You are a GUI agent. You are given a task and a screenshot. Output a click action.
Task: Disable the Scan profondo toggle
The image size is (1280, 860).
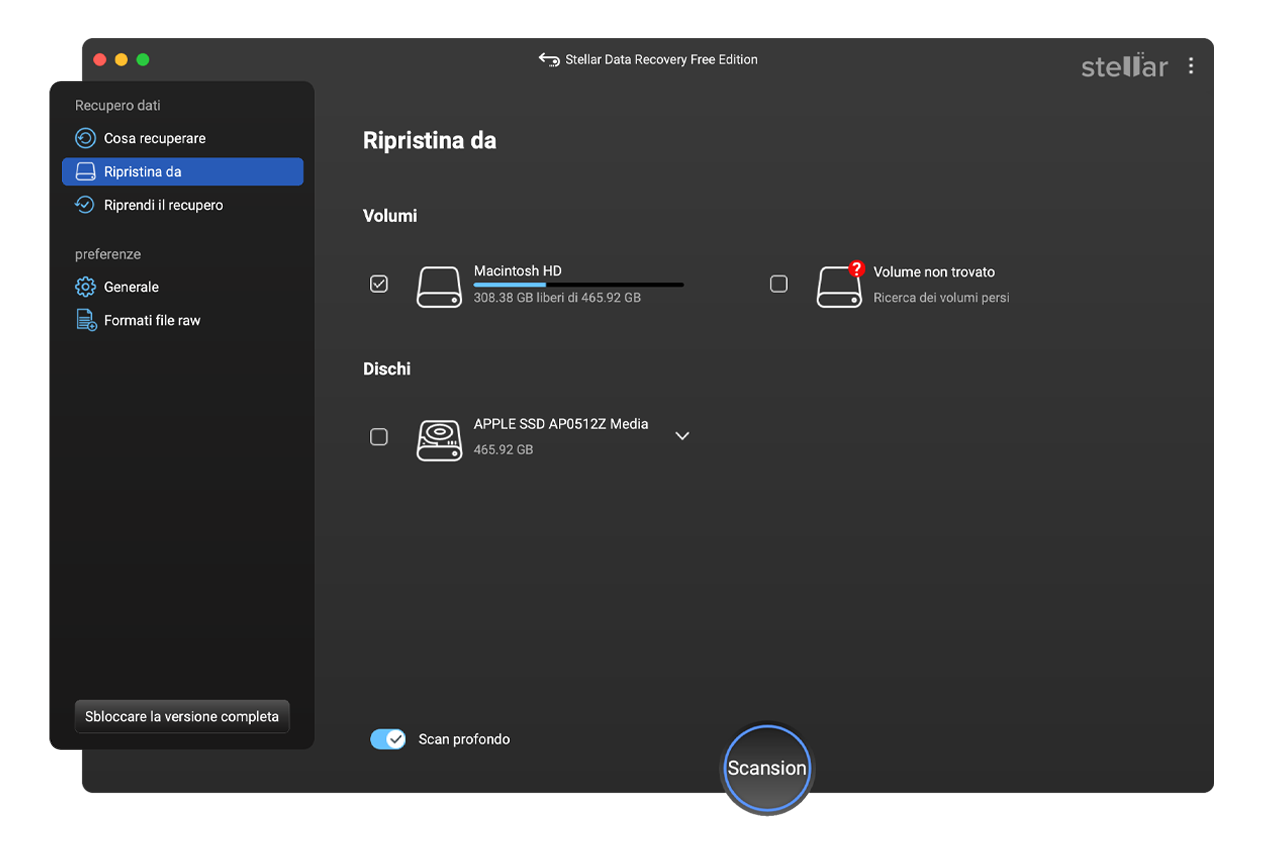pyautogui.click(x=388, y=739)
